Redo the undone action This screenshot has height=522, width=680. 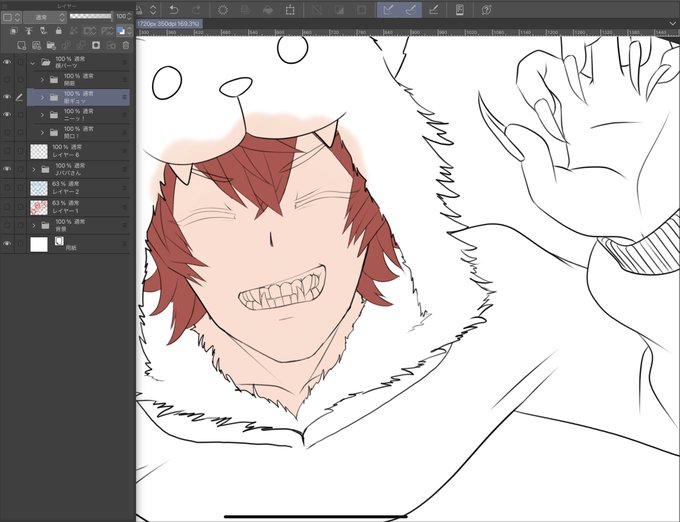(196, 10)
